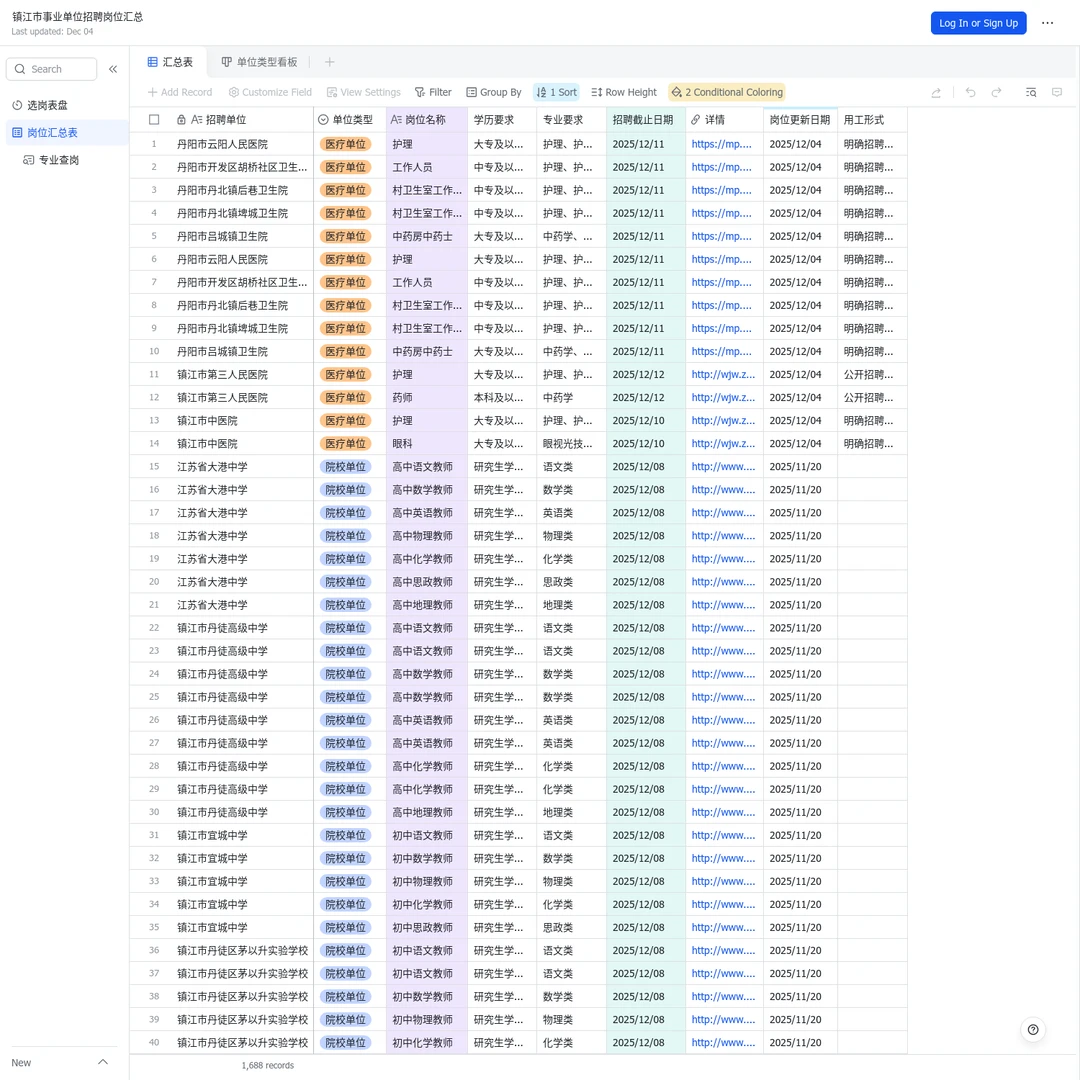Click the 单位类型 column header

[350, 120]
